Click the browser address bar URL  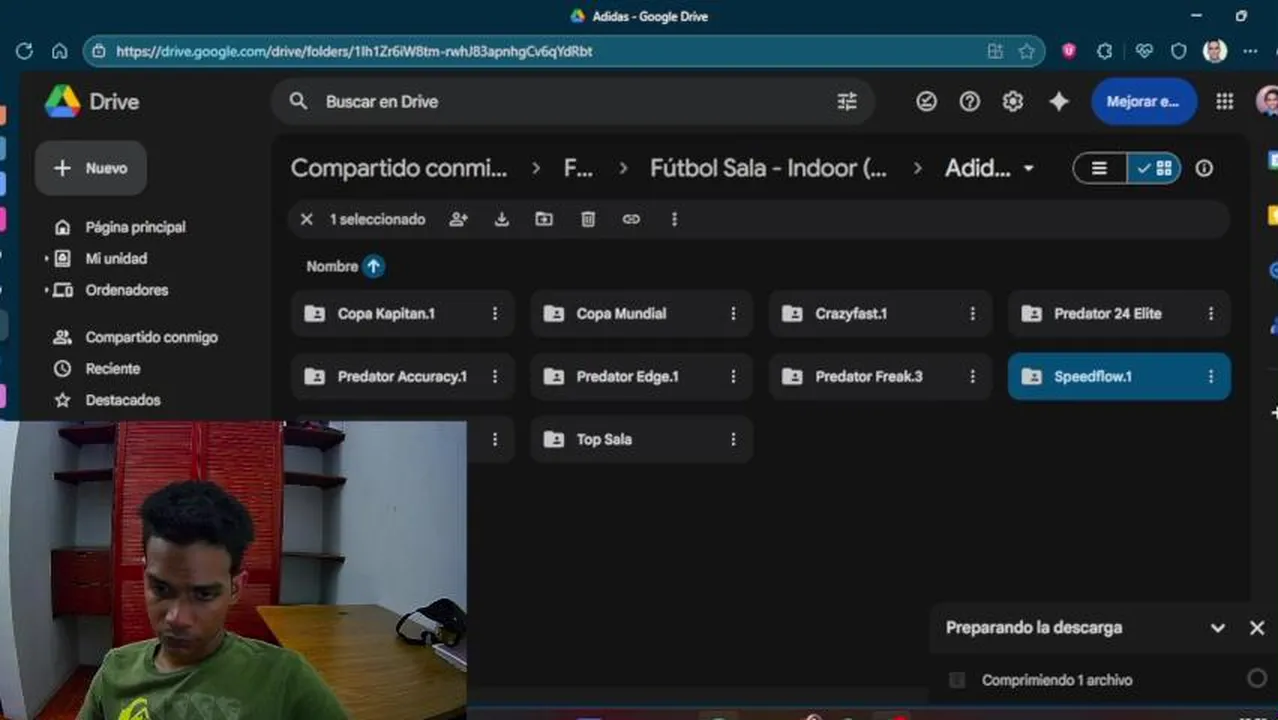[x=354, y=51]
